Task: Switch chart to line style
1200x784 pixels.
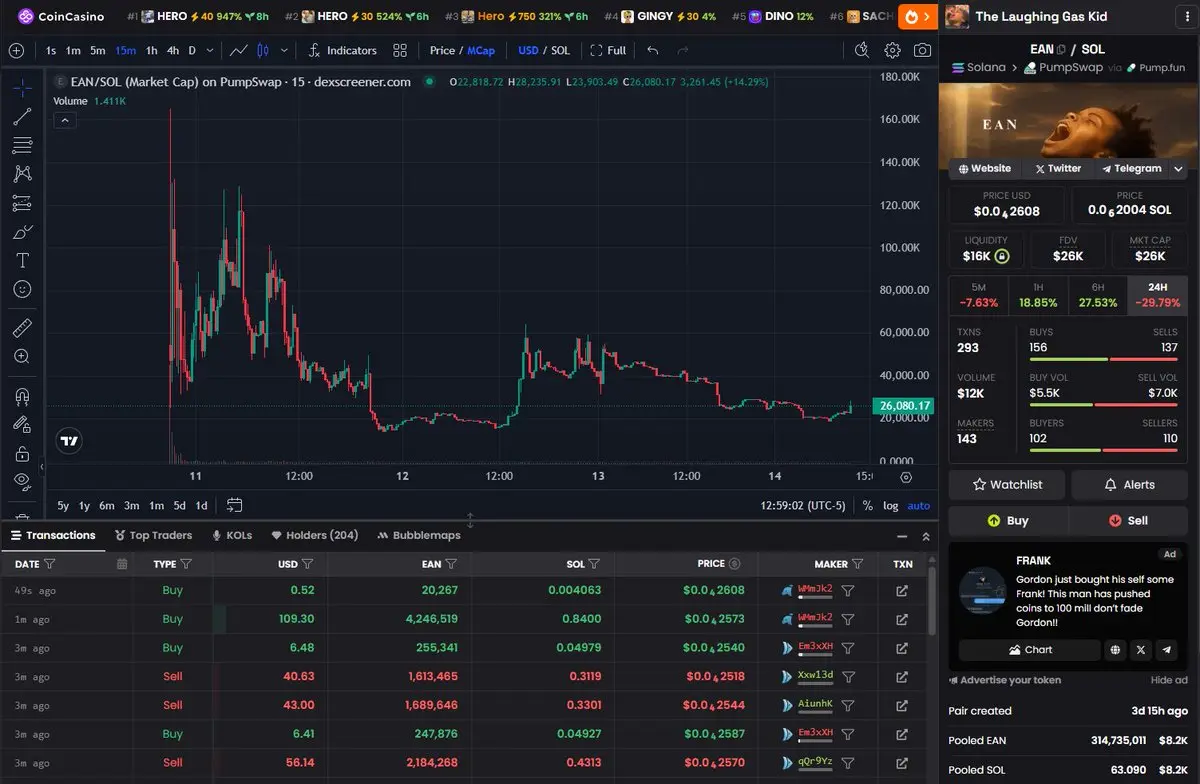Action: click(239, 50)
